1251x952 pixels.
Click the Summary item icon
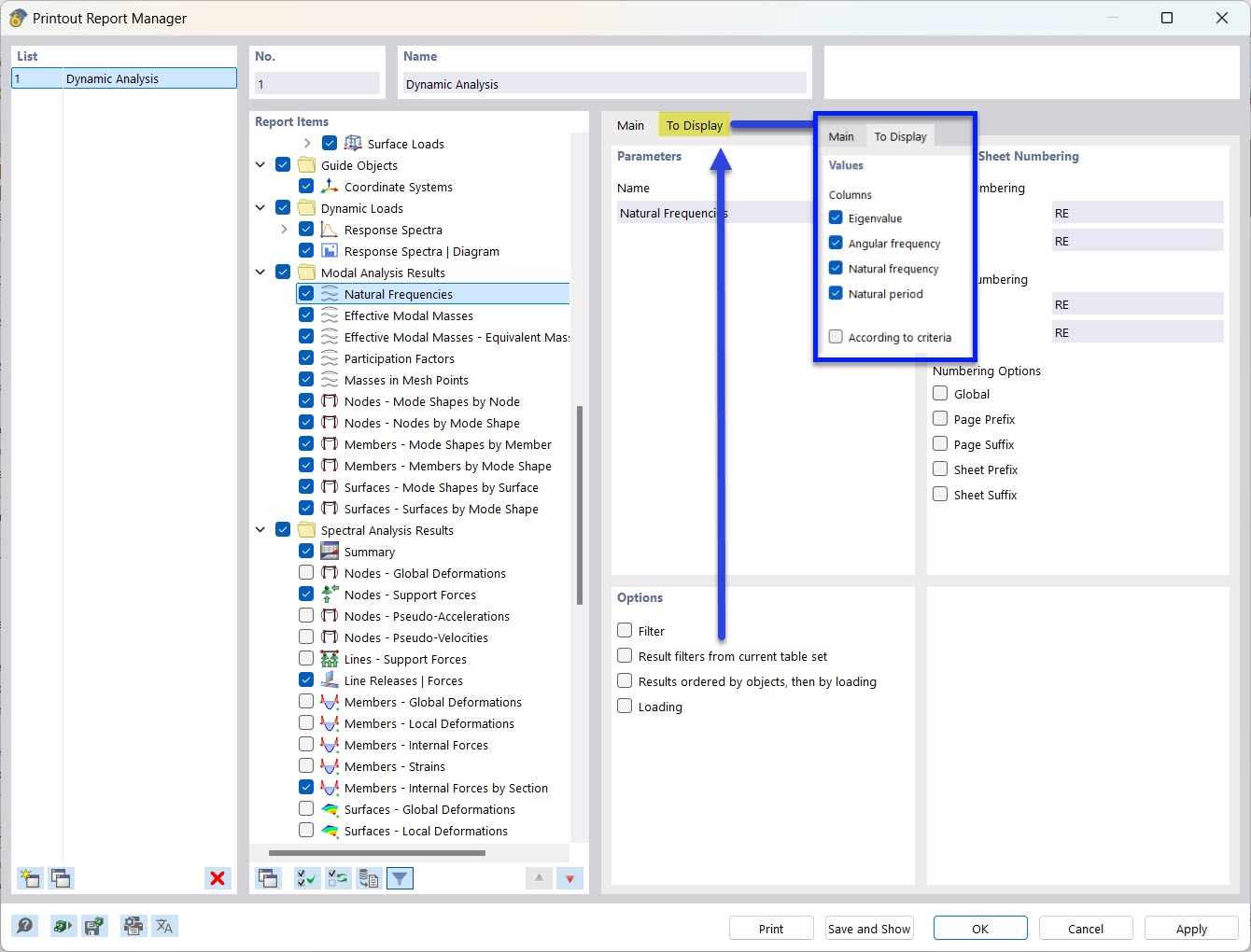click(x=330, y=551)
